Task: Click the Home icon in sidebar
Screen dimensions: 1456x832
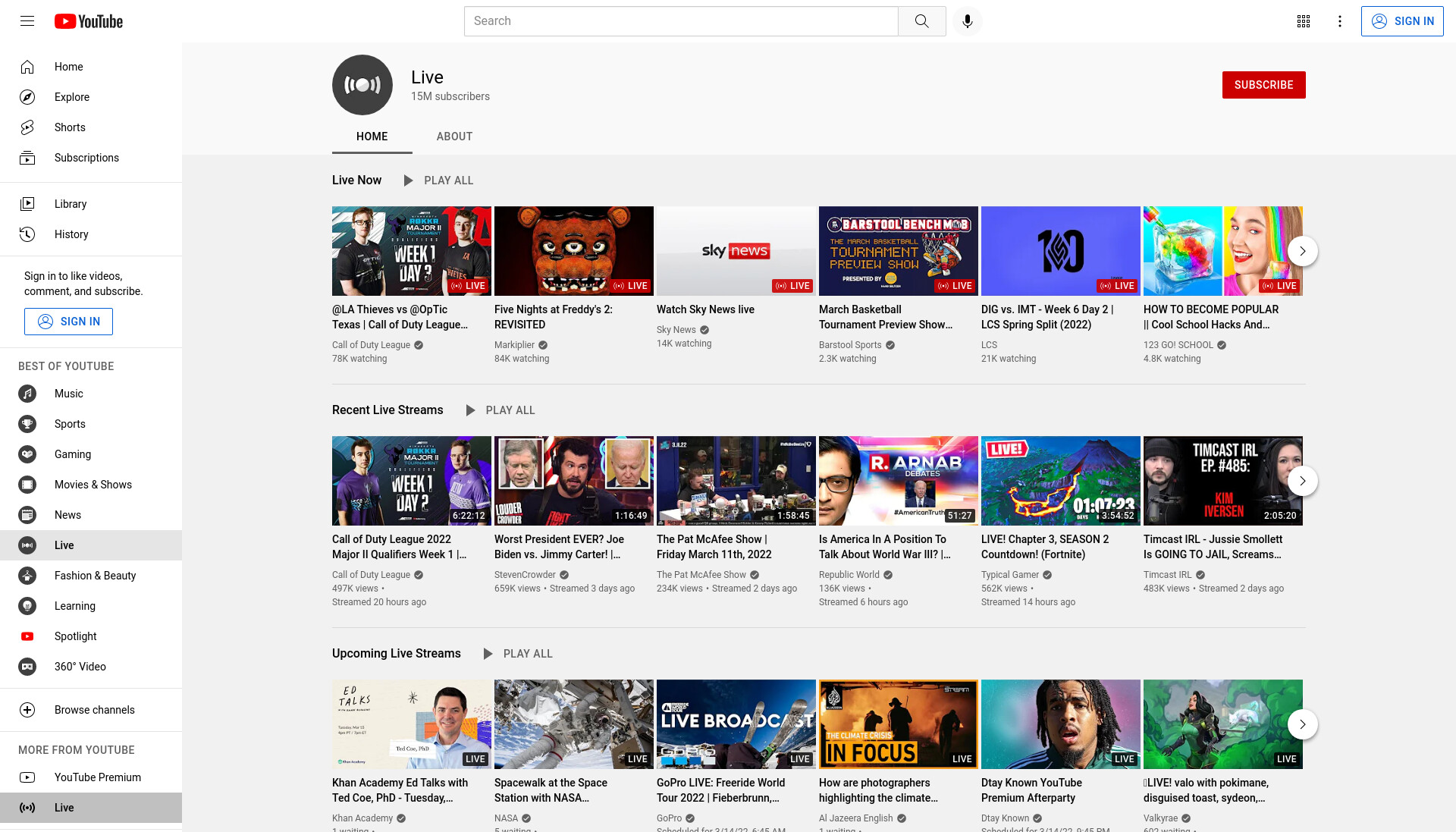Action: click(x=27, y=67)
